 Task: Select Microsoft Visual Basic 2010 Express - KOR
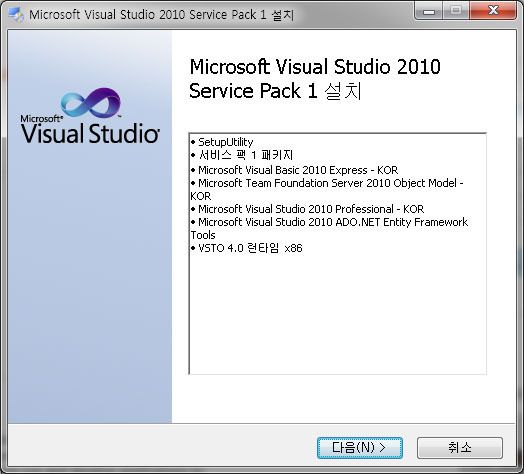coord(294,170)
